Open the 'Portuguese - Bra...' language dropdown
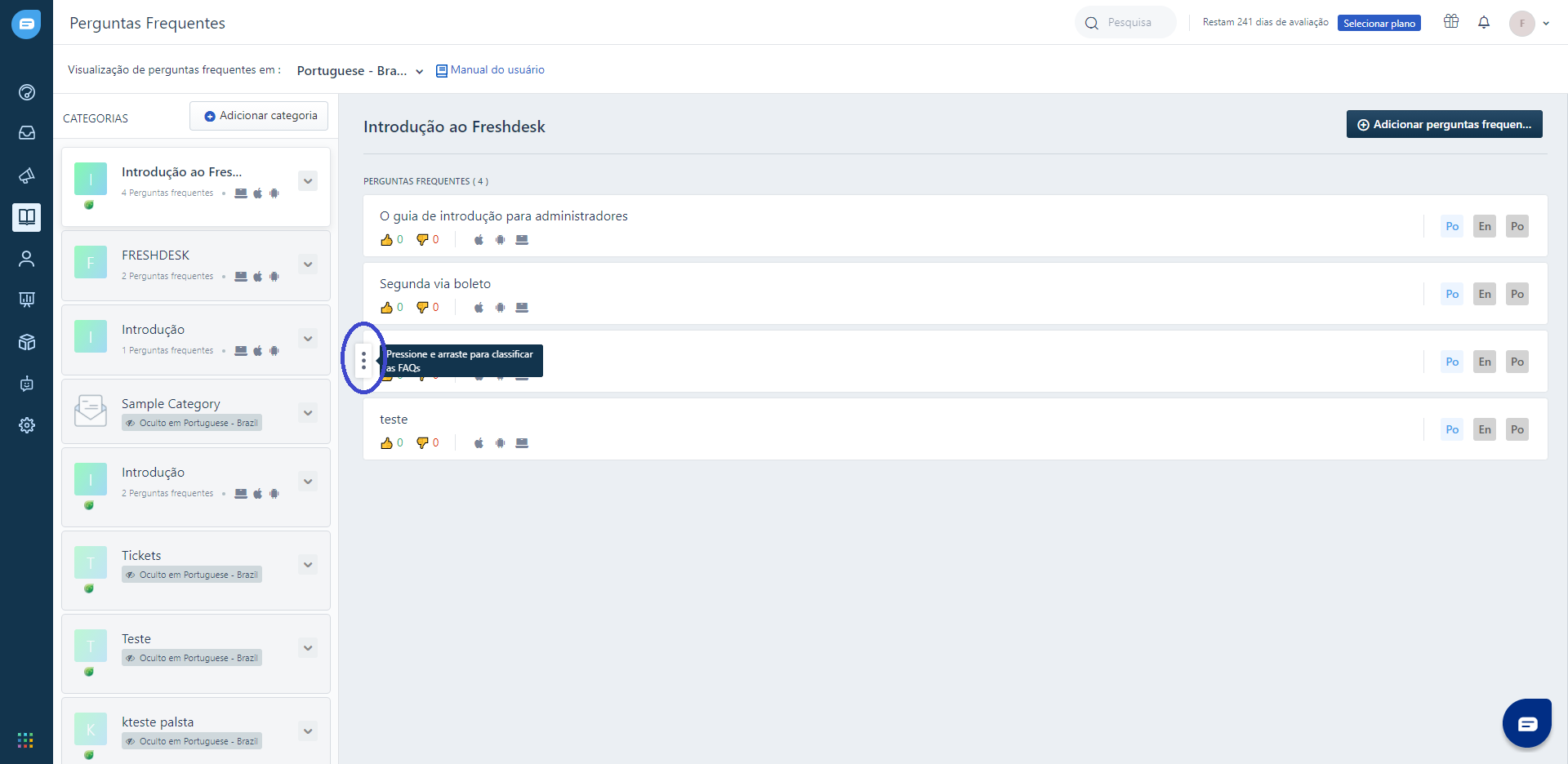1568x764 pixels. (360, 71)
